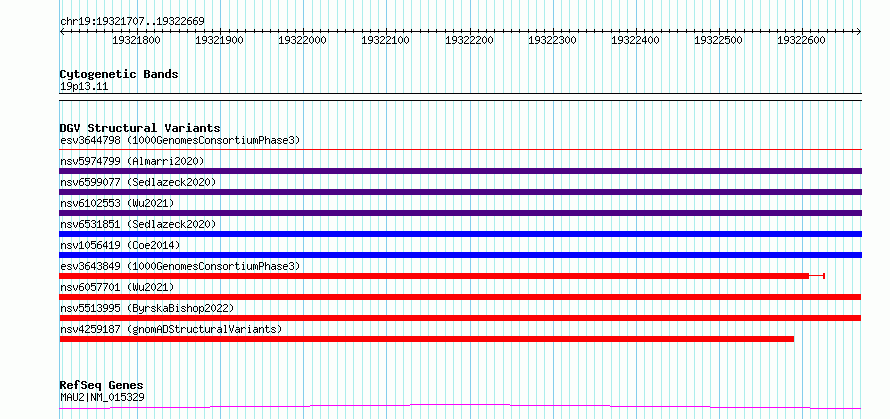
Task: Click the chr19:19321707..19322669 region label
Action: (132, 21)
